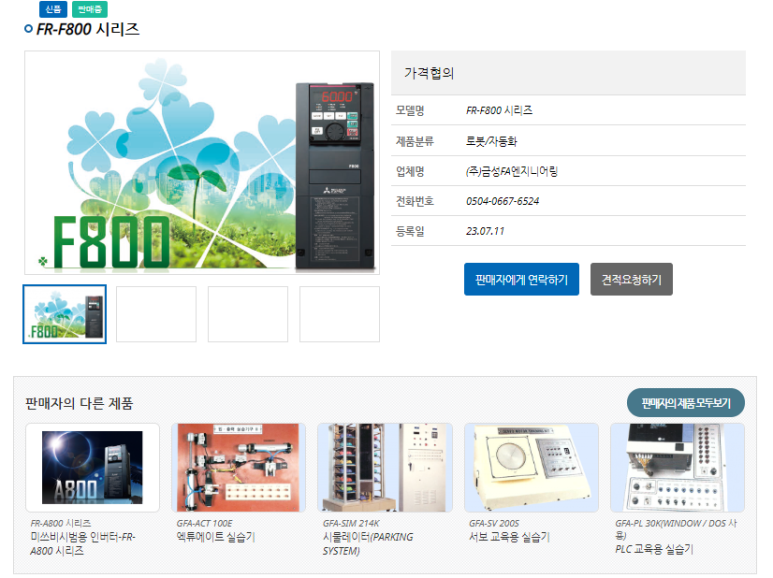
Task: Click the category value 로봇/자동화
Action: click(492, 141)
